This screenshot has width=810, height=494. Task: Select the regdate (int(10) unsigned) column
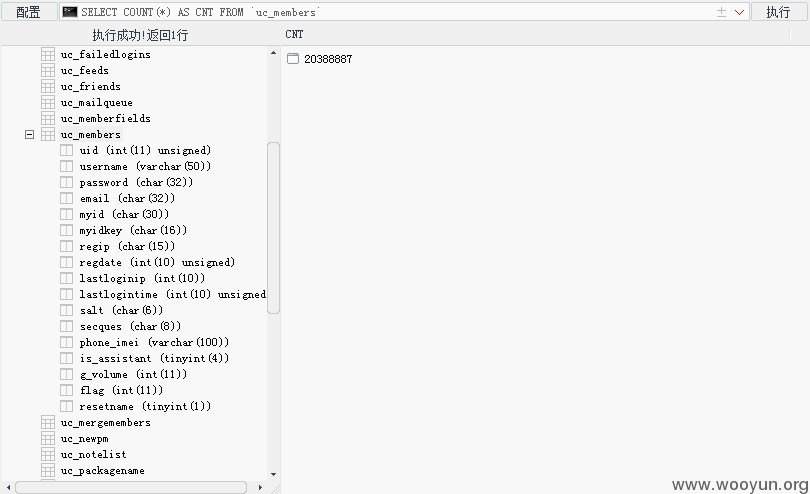(x=157, y=263)
